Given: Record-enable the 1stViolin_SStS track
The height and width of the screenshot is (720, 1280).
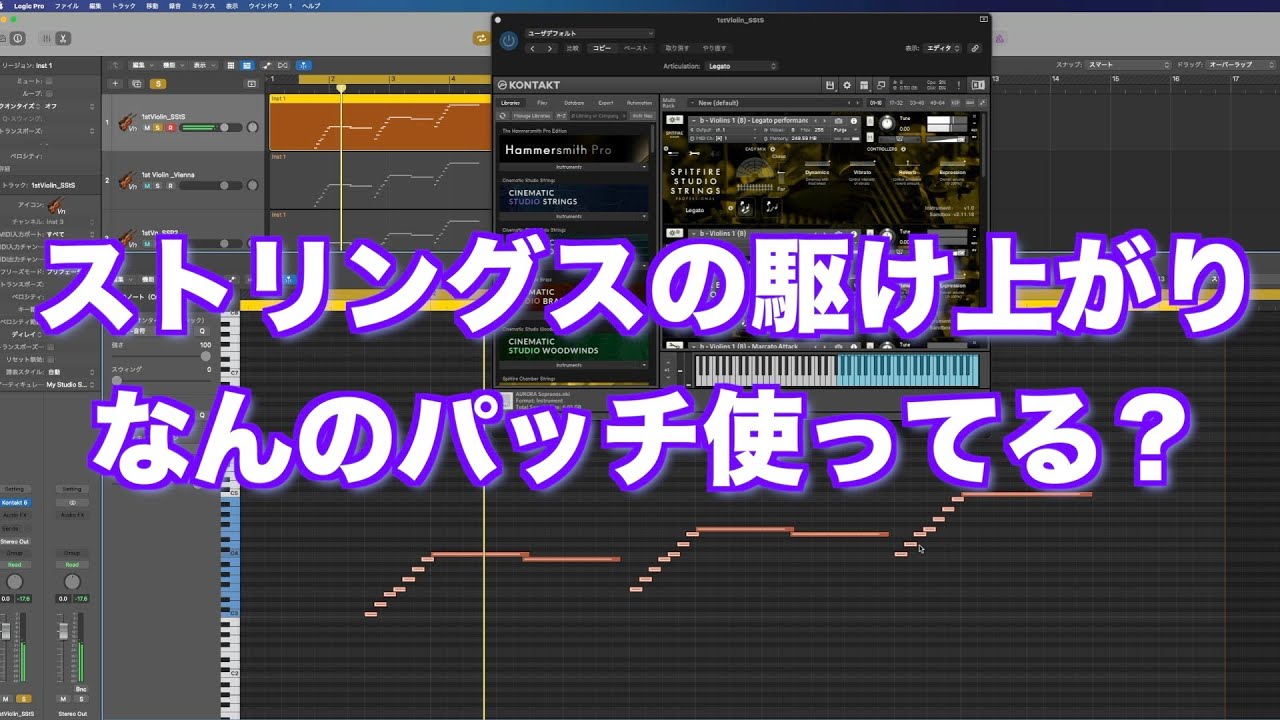Looking at the screenshot, I should point(171,128).
